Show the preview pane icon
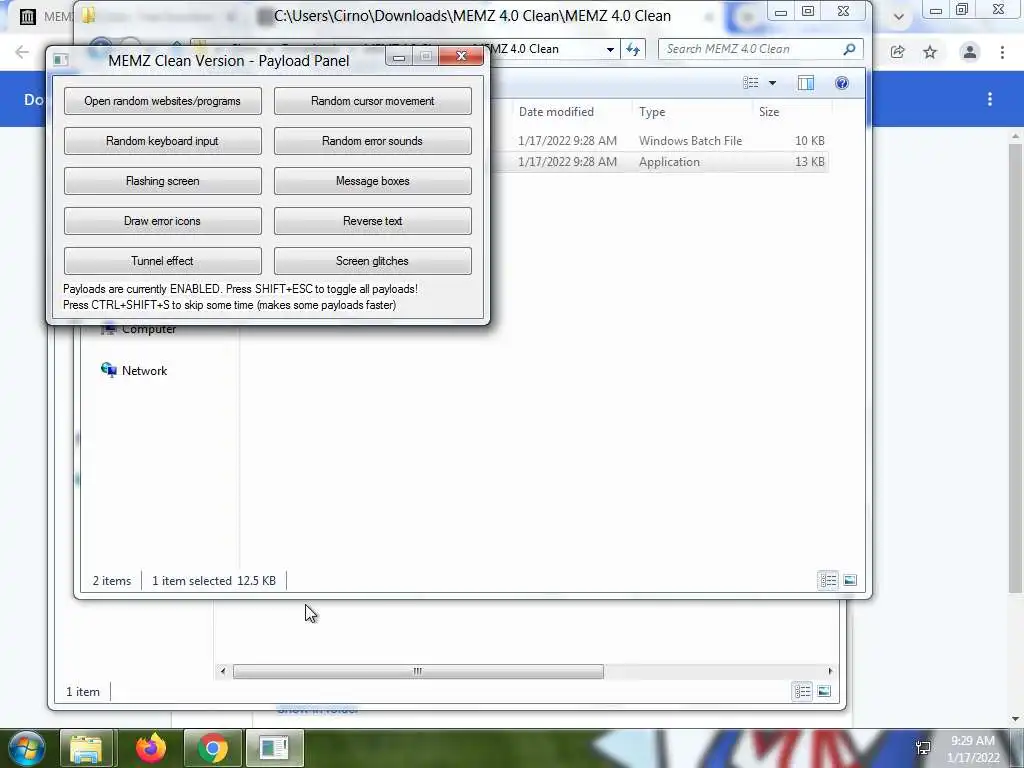This screenshot has height=768, width=1024. 806,83
